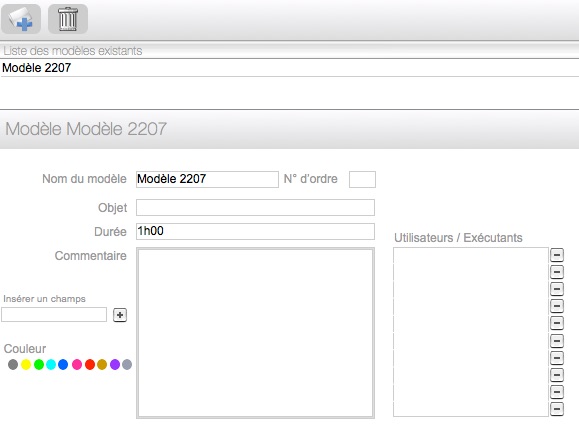Click inside the Commentaire text area
The height and width of the screenshot is (430, 579).
click(255, 333)
